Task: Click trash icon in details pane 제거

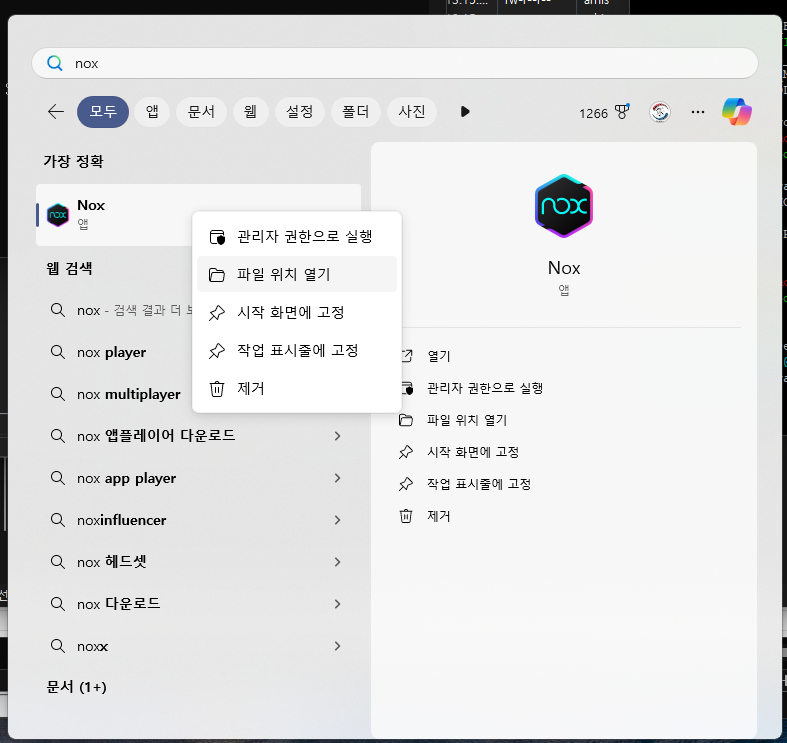Action: (x=406, y=517)
